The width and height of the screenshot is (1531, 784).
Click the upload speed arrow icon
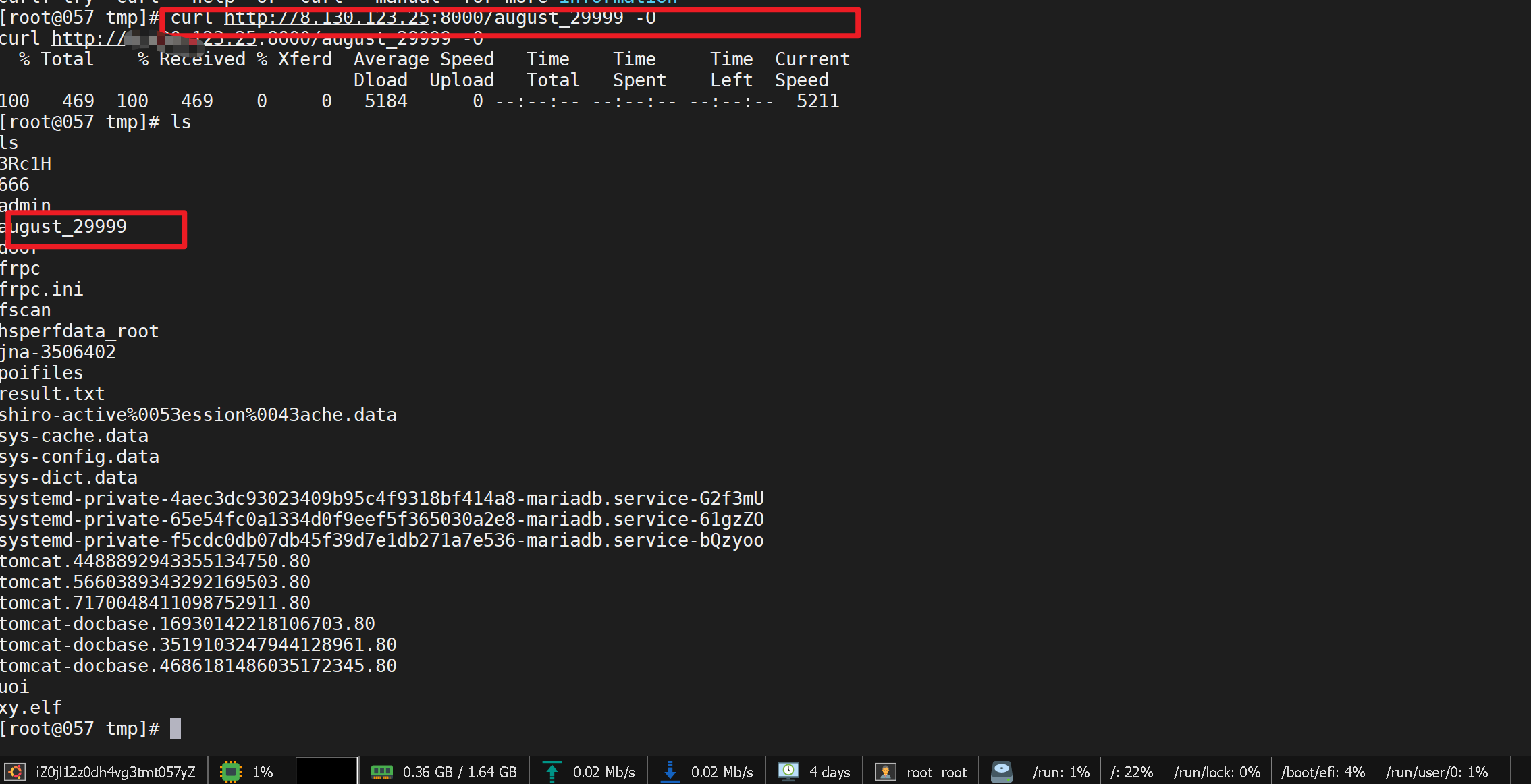[552, 772]
